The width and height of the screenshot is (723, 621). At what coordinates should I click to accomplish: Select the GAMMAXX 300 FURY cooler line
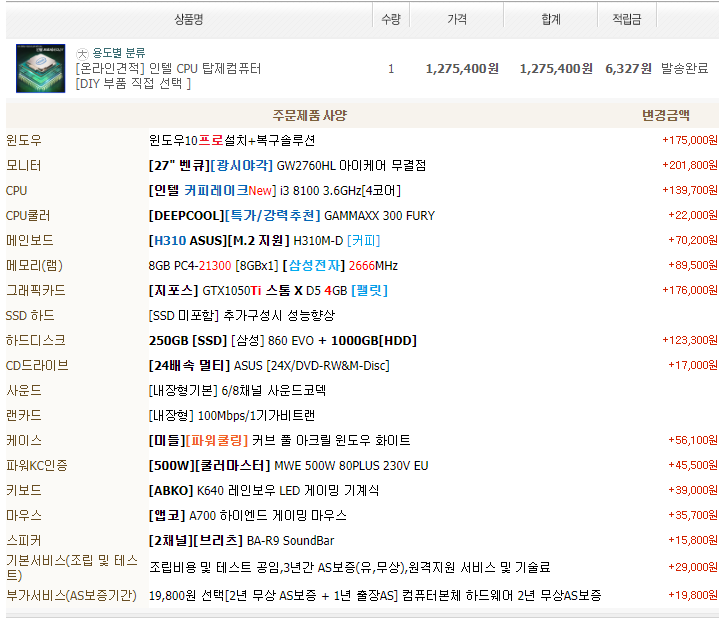292,216
